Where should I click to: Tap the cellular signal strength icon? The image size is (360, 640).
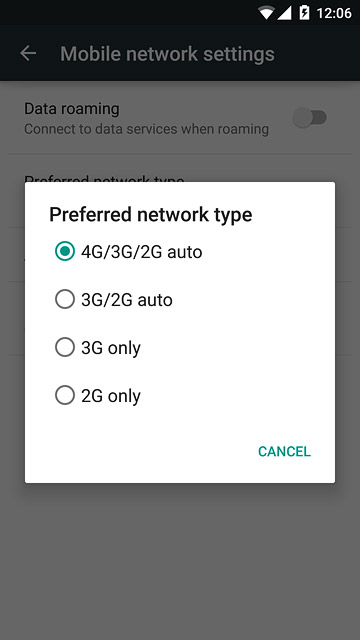click(284, 13)
